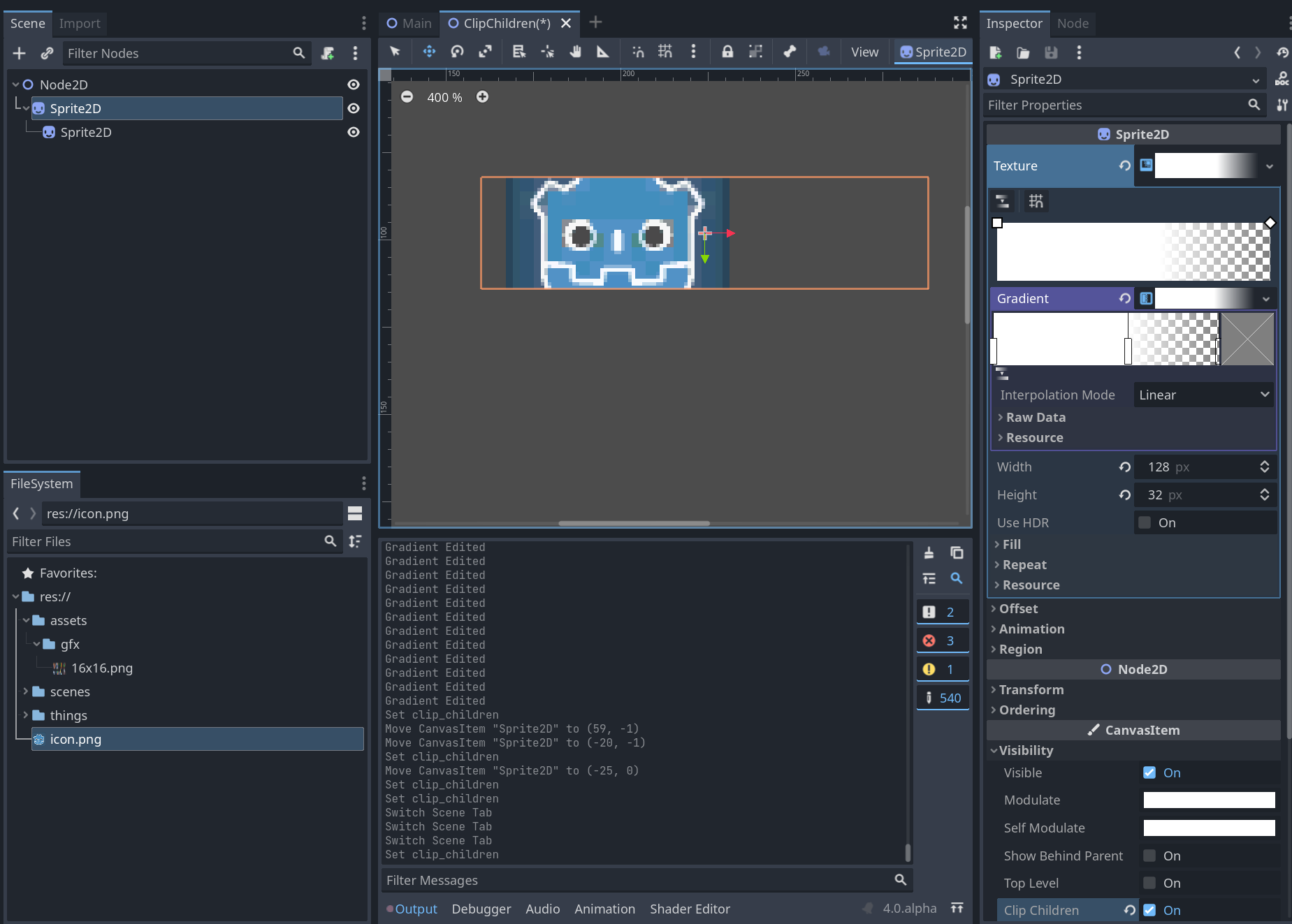Hide the child Sprite2D node

353,132
